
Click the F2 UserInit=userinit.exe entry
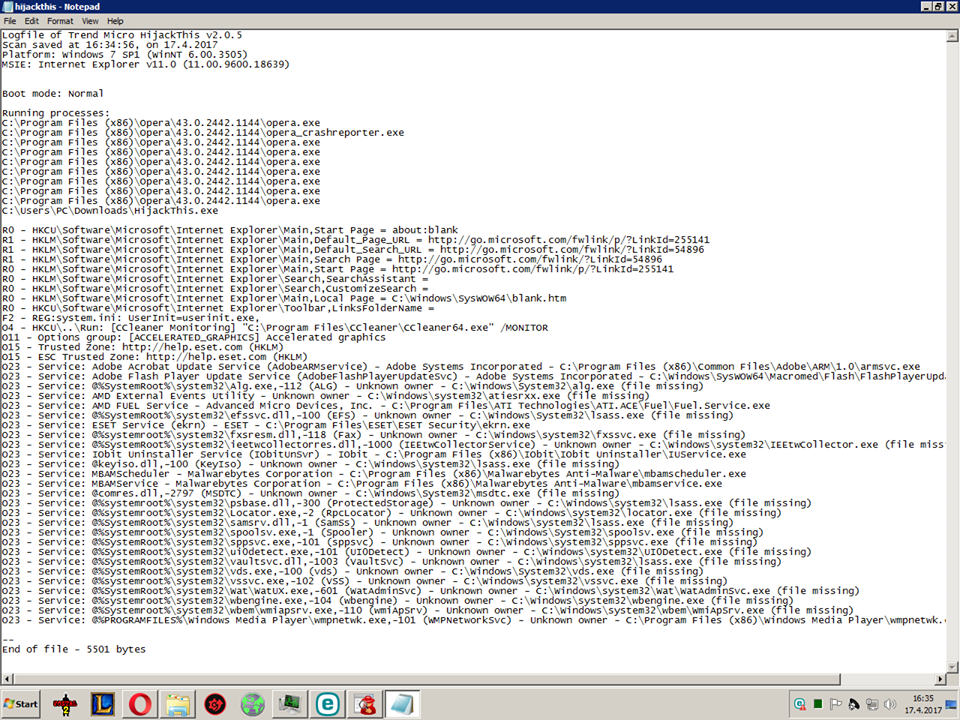pos(131,318)
